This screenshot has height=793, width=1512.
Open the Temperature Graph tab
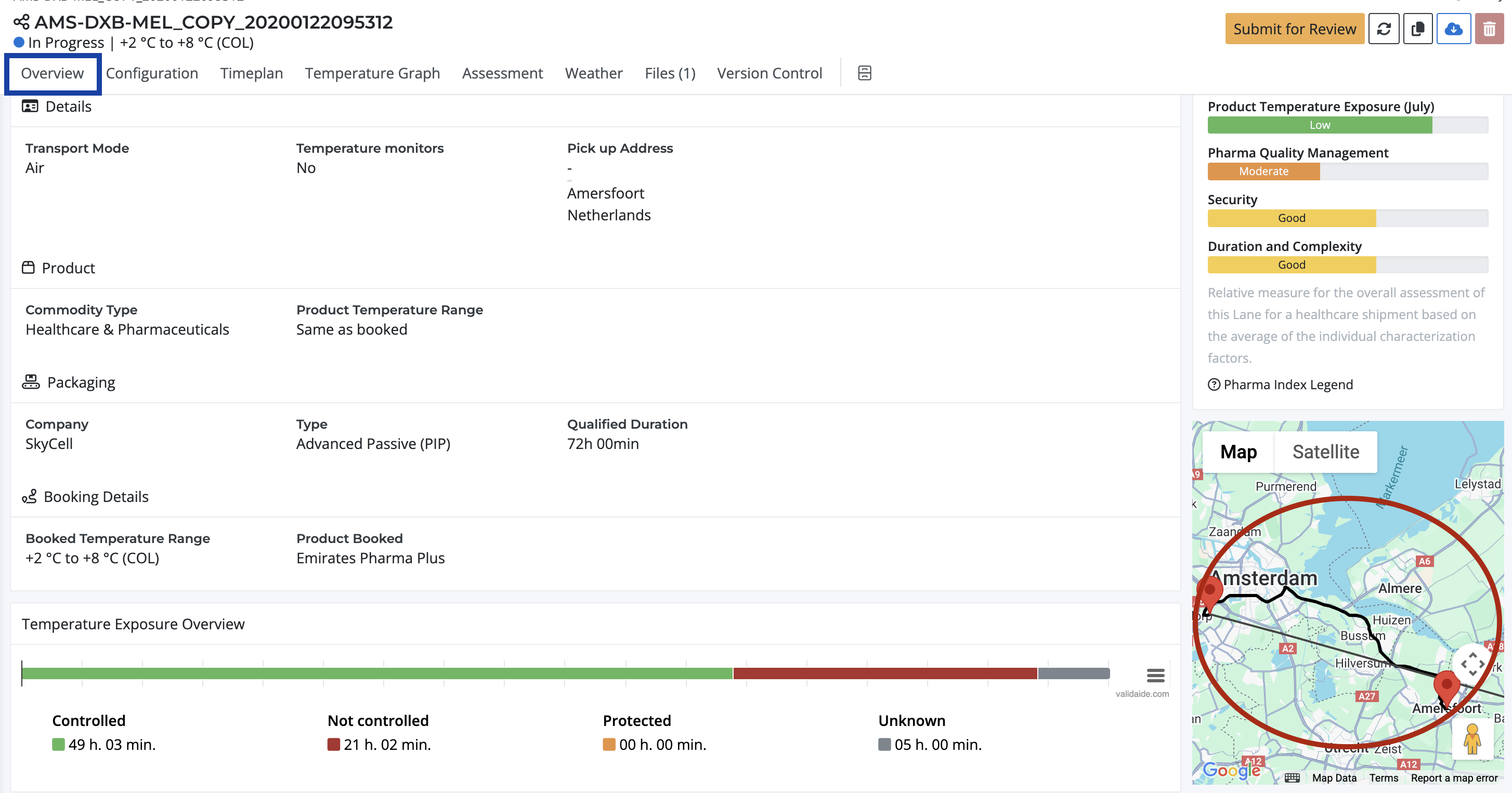point(372,73)
